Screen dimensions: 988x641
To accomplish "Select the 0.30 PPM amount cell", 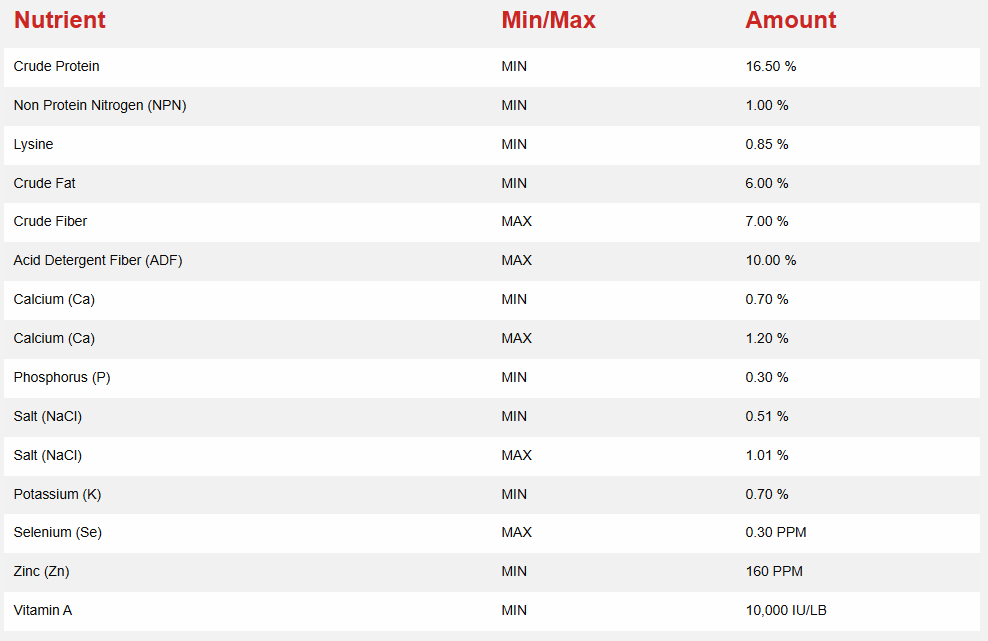I will (776, 532).
